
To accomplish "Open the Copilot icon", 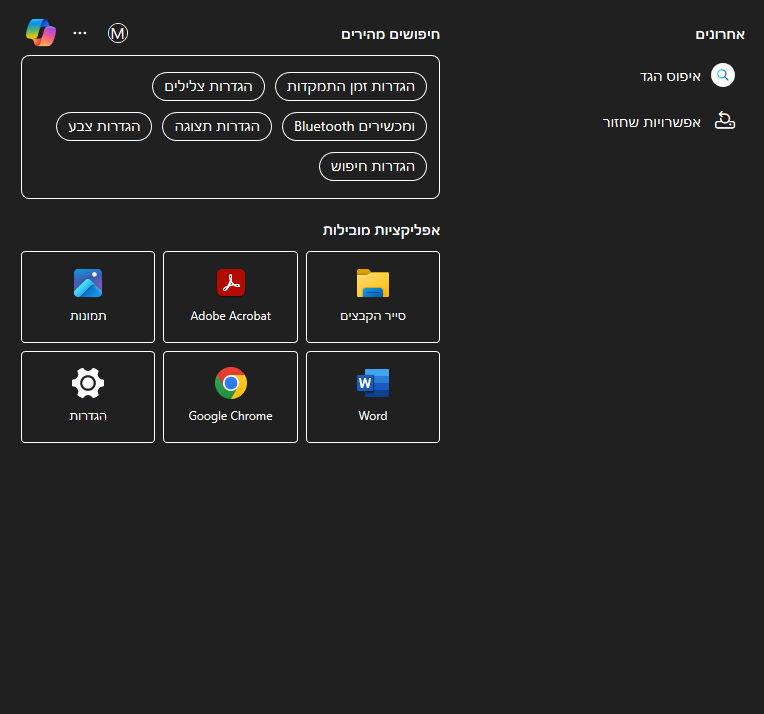I will pyautogui.click(x=41, y=33).
